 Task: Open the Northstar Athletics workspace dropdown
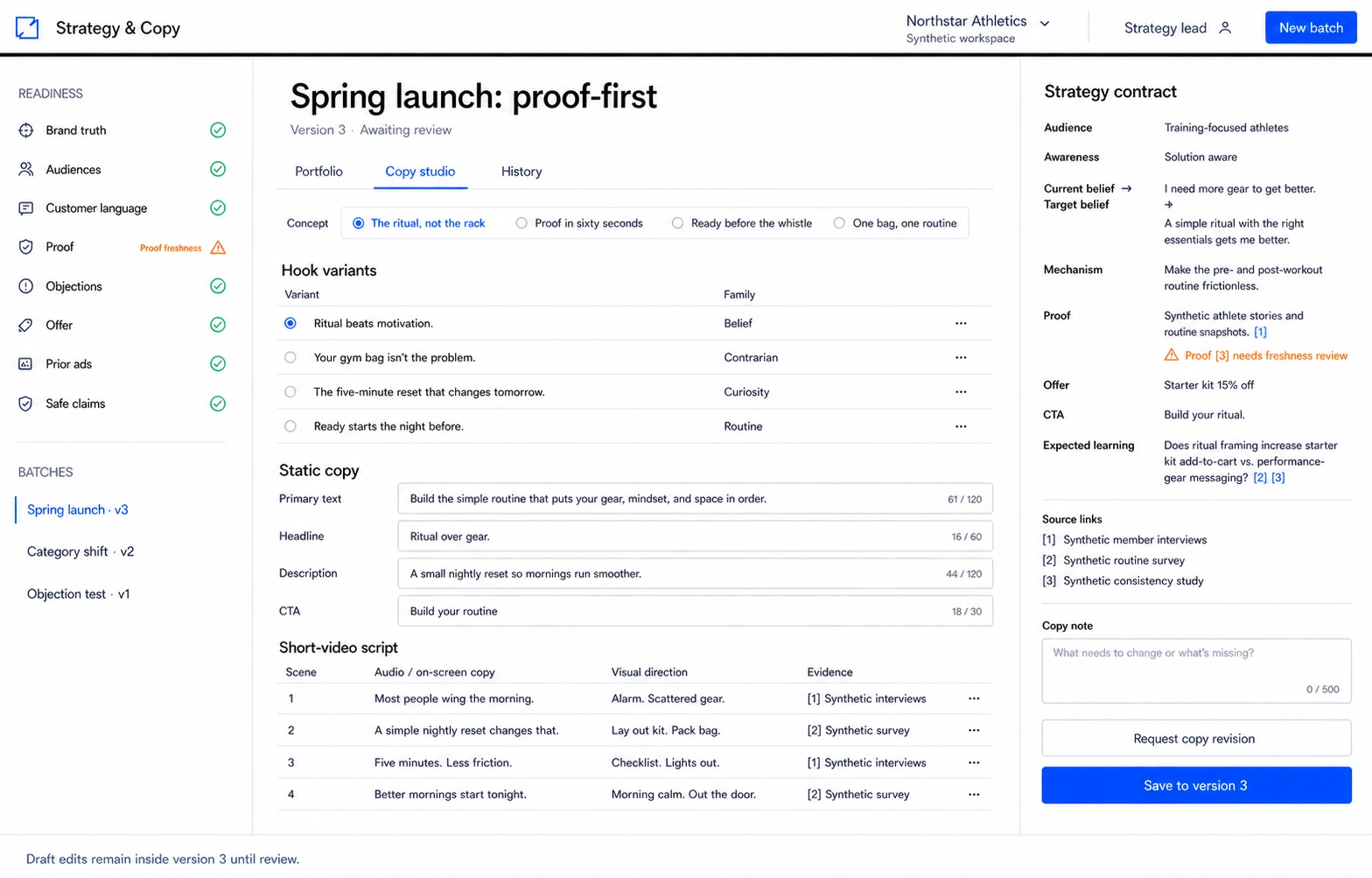977,28
